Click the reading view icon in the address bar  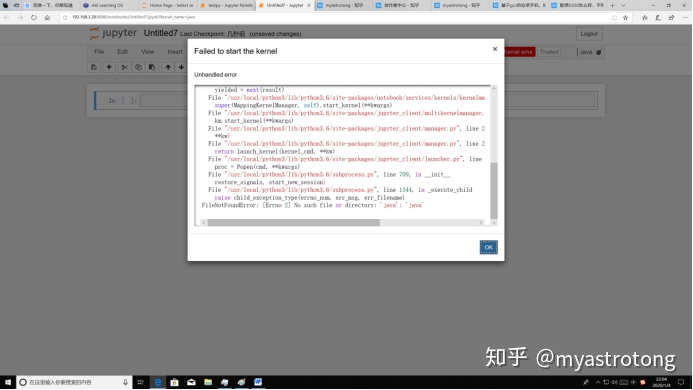click(614, 18)
